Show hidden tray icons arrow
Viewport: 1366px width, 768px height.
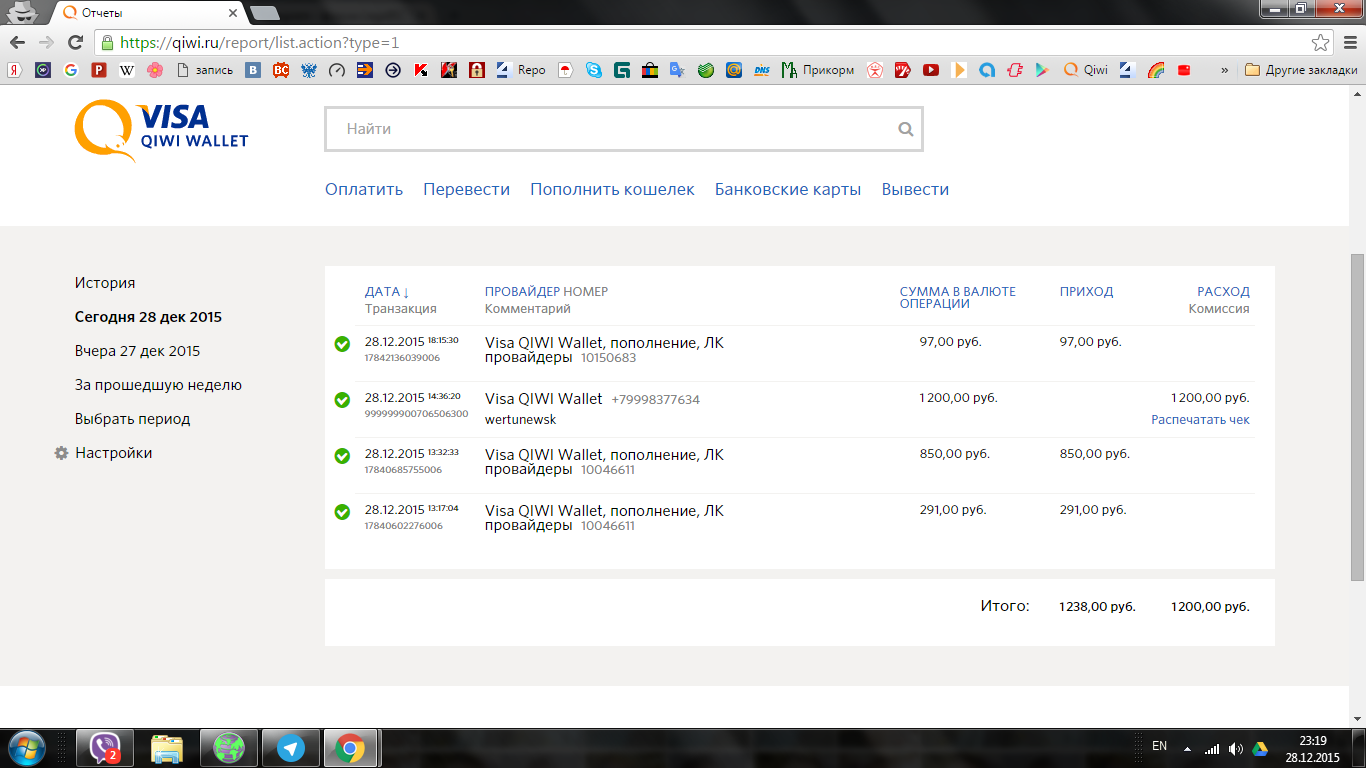(x=1187, y=748)
